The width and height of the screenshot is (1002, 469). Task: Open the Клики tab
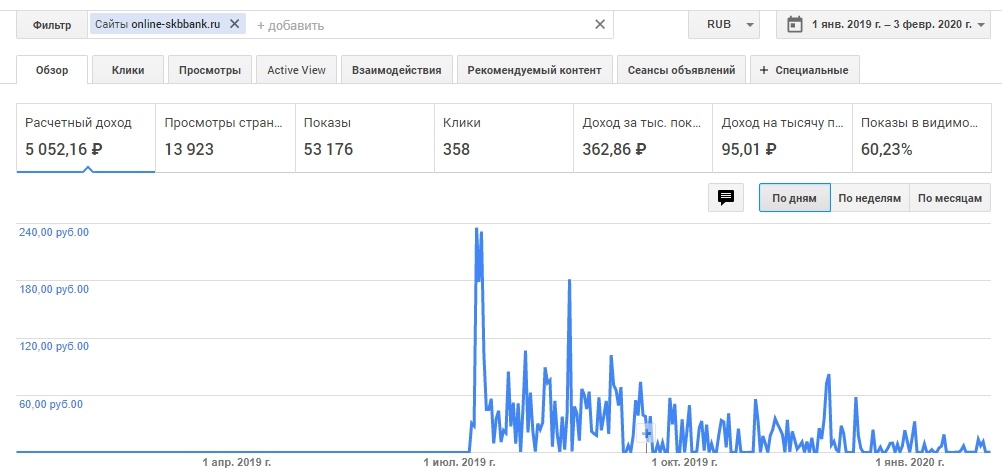(128, 70)
